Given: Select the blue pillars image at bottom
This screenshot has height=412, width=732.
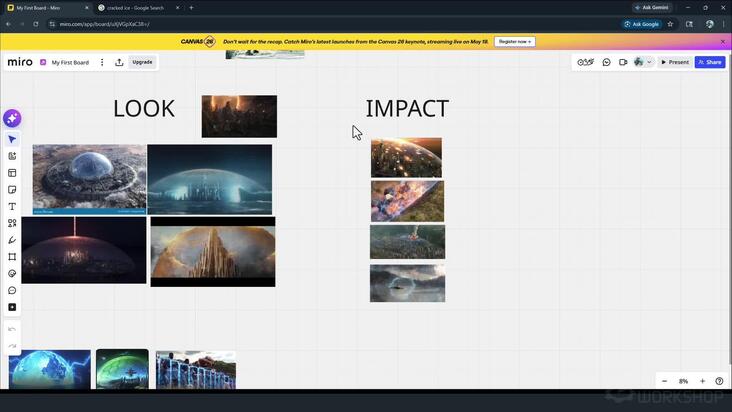Looking at the screenshot, I should click(x=196, y=370).
